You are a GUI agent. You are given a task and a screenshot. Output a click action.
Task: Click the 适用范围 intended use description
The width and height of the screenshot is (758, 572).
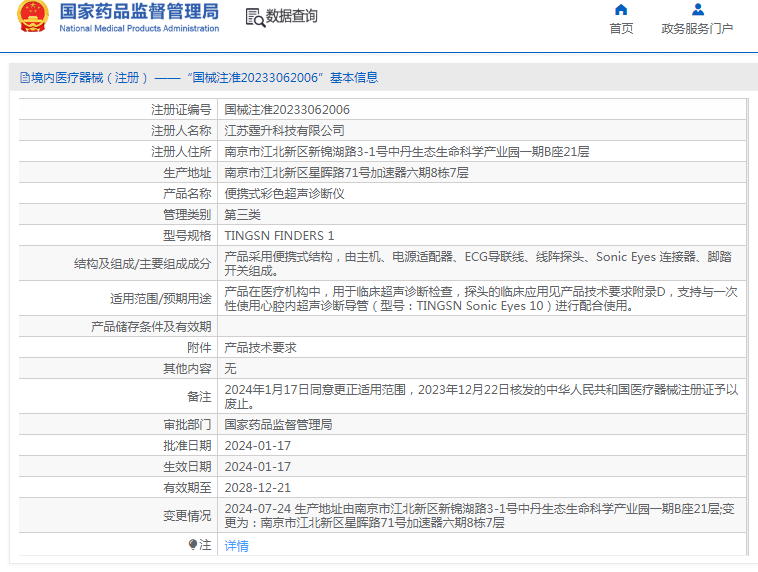pyautogui.click(x=481, y=298)
